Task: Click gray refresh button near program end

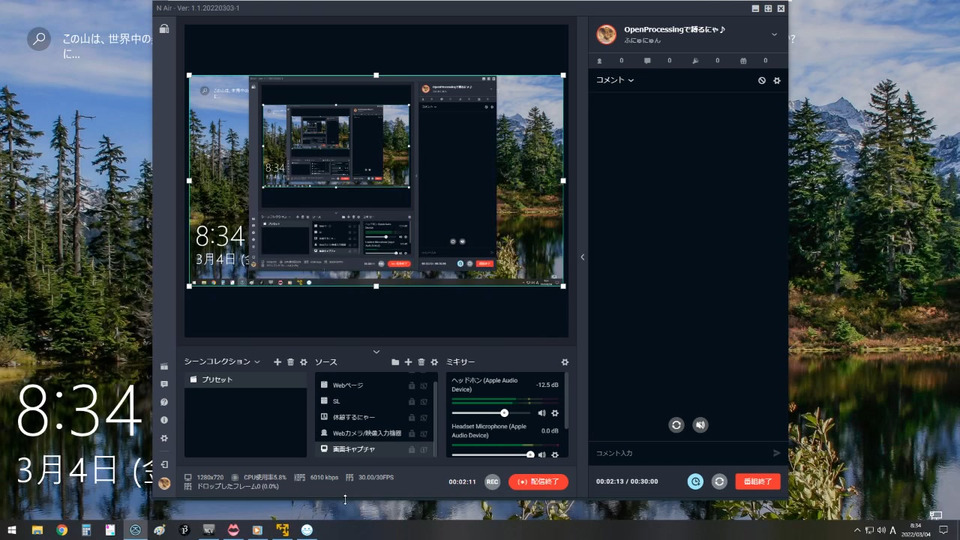Action: (719, 481)
